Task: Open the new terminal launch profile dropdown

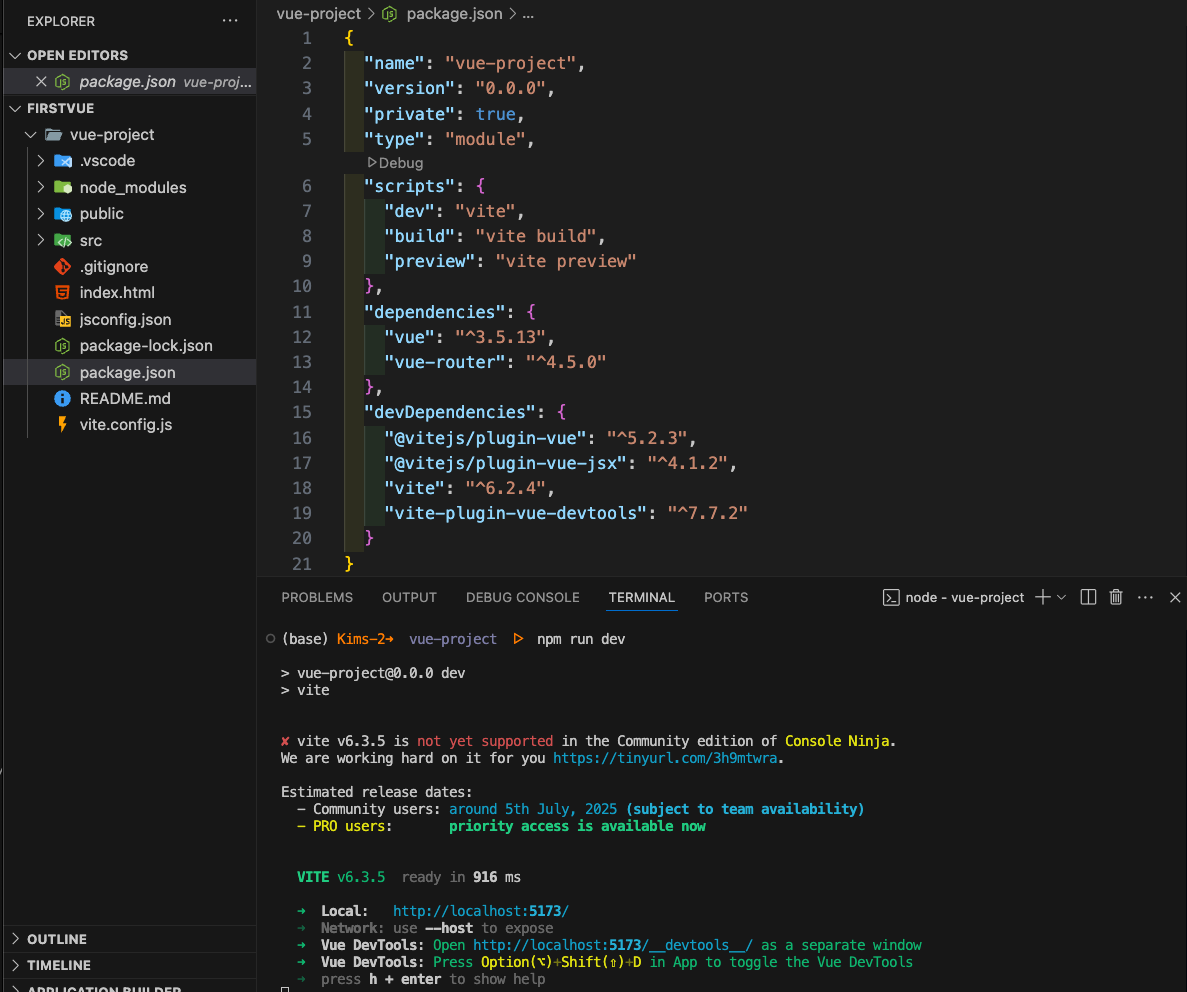Action: click(1061, 597)
